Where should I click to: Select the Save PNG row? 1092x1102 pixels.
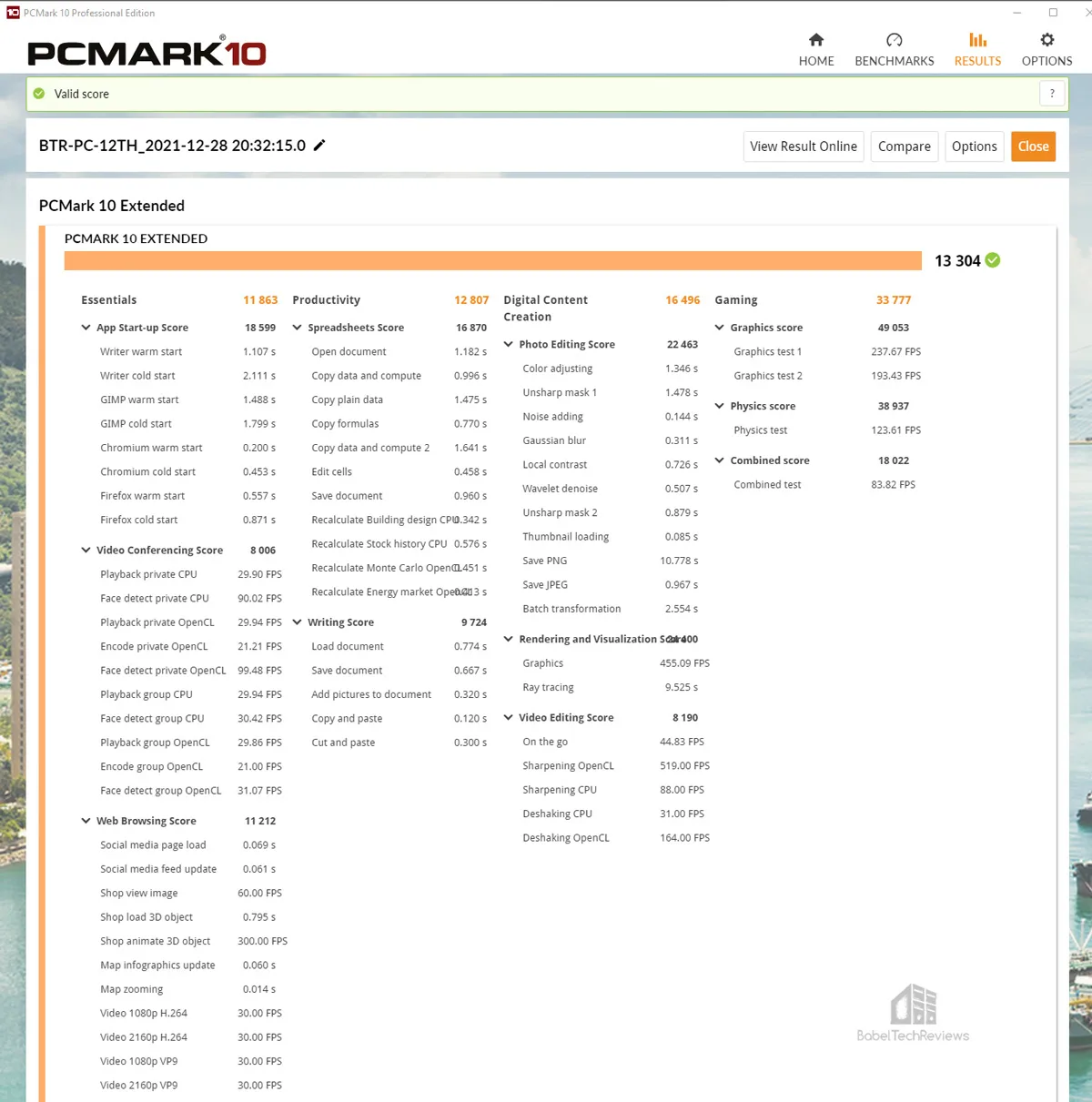point(610,561)
